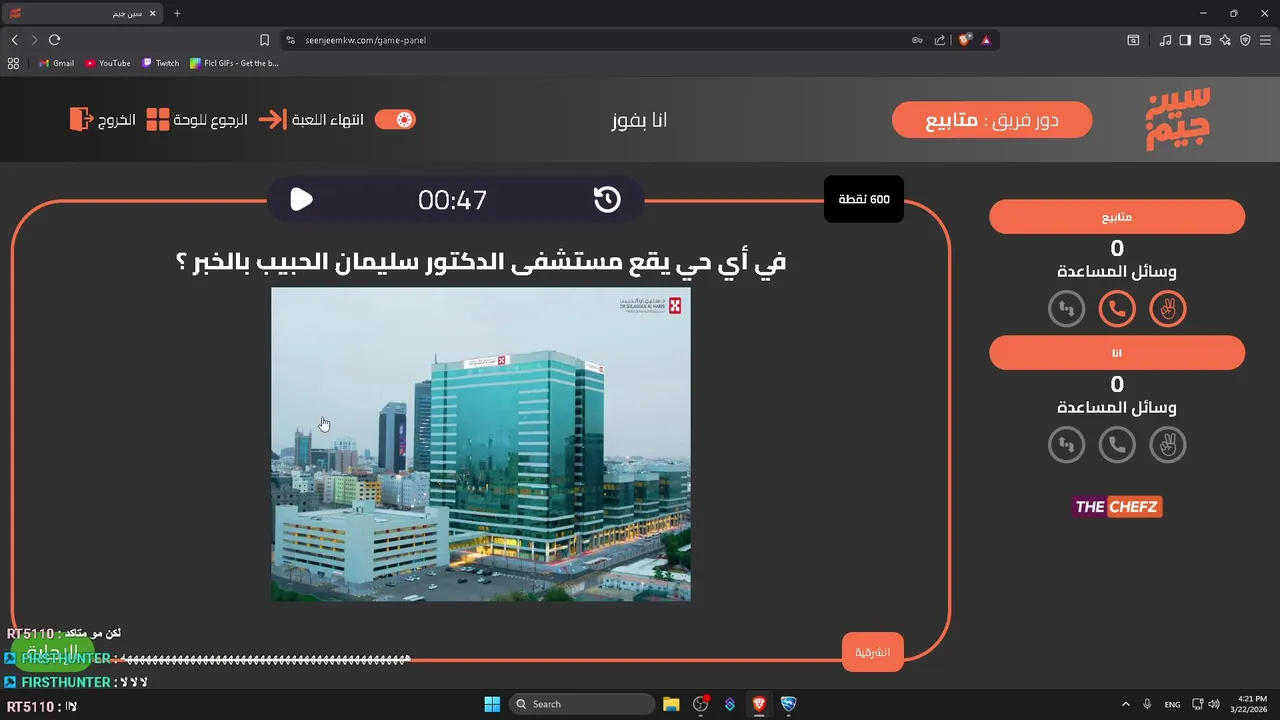Open the media control music note icon
Image resolution: width=1280 pixels, height=720 pixels.
1165,40
